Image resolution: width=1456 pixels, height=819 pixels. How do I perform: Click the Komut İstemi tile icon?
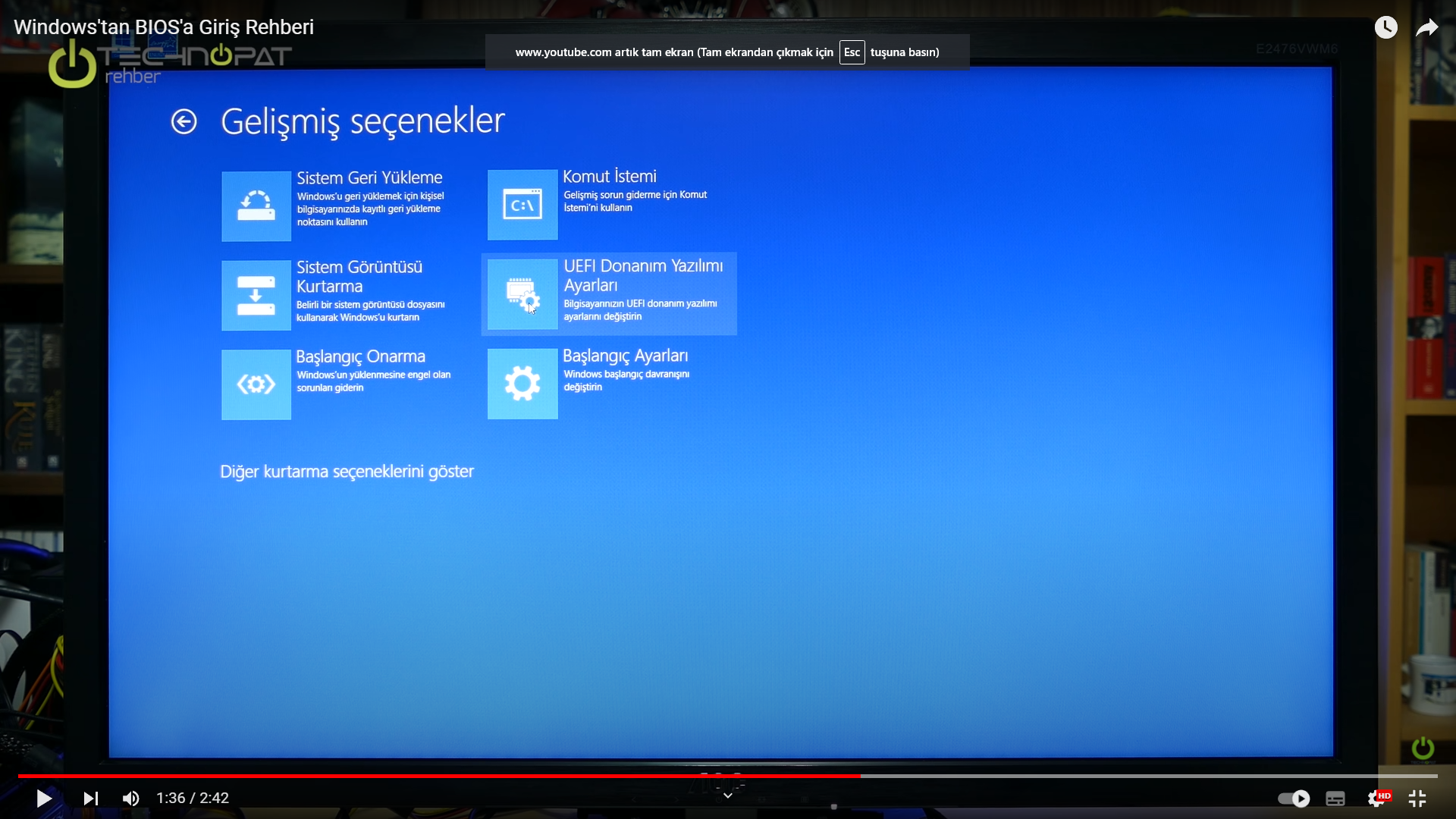coord(522,205)
